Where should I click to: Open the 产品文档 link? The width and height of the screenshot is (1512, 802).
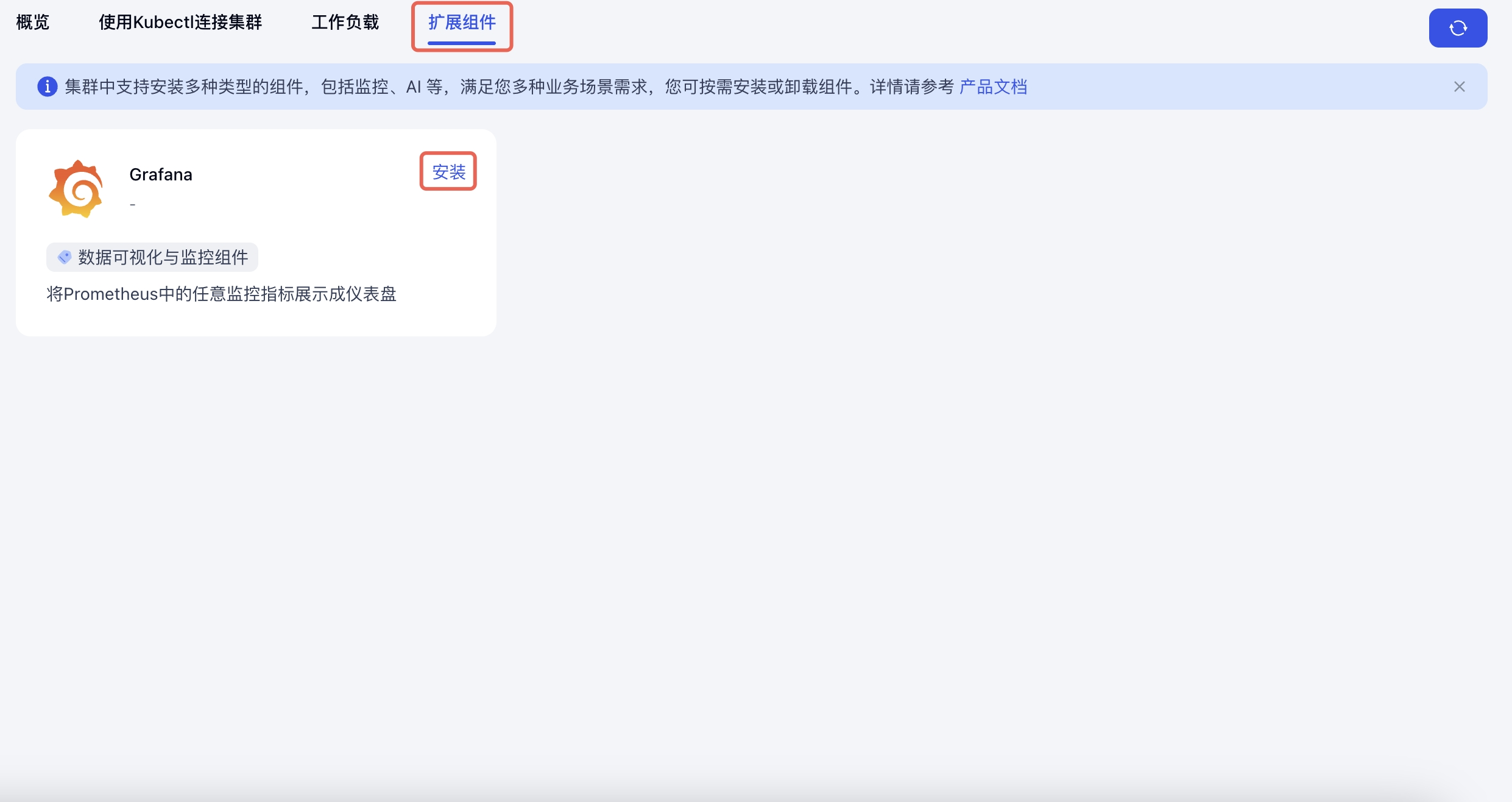993,87
